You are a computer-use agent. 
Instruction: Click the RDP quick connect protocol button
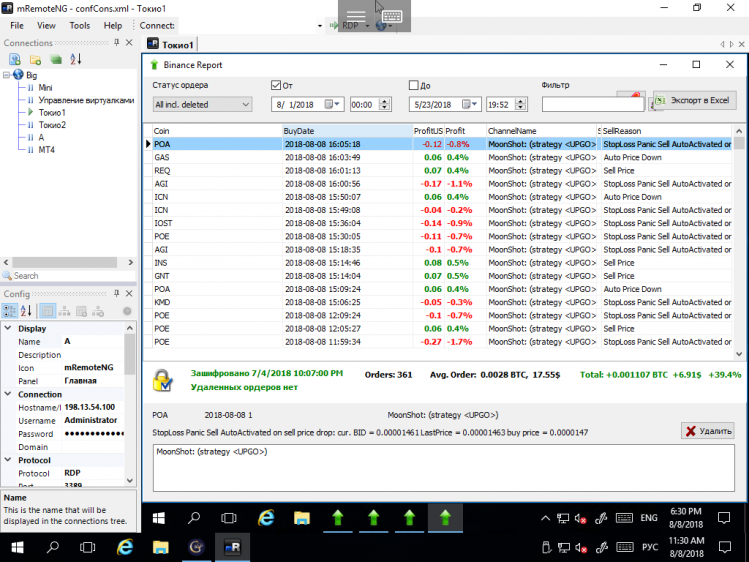pyautogui.click(x=350, y=26)
